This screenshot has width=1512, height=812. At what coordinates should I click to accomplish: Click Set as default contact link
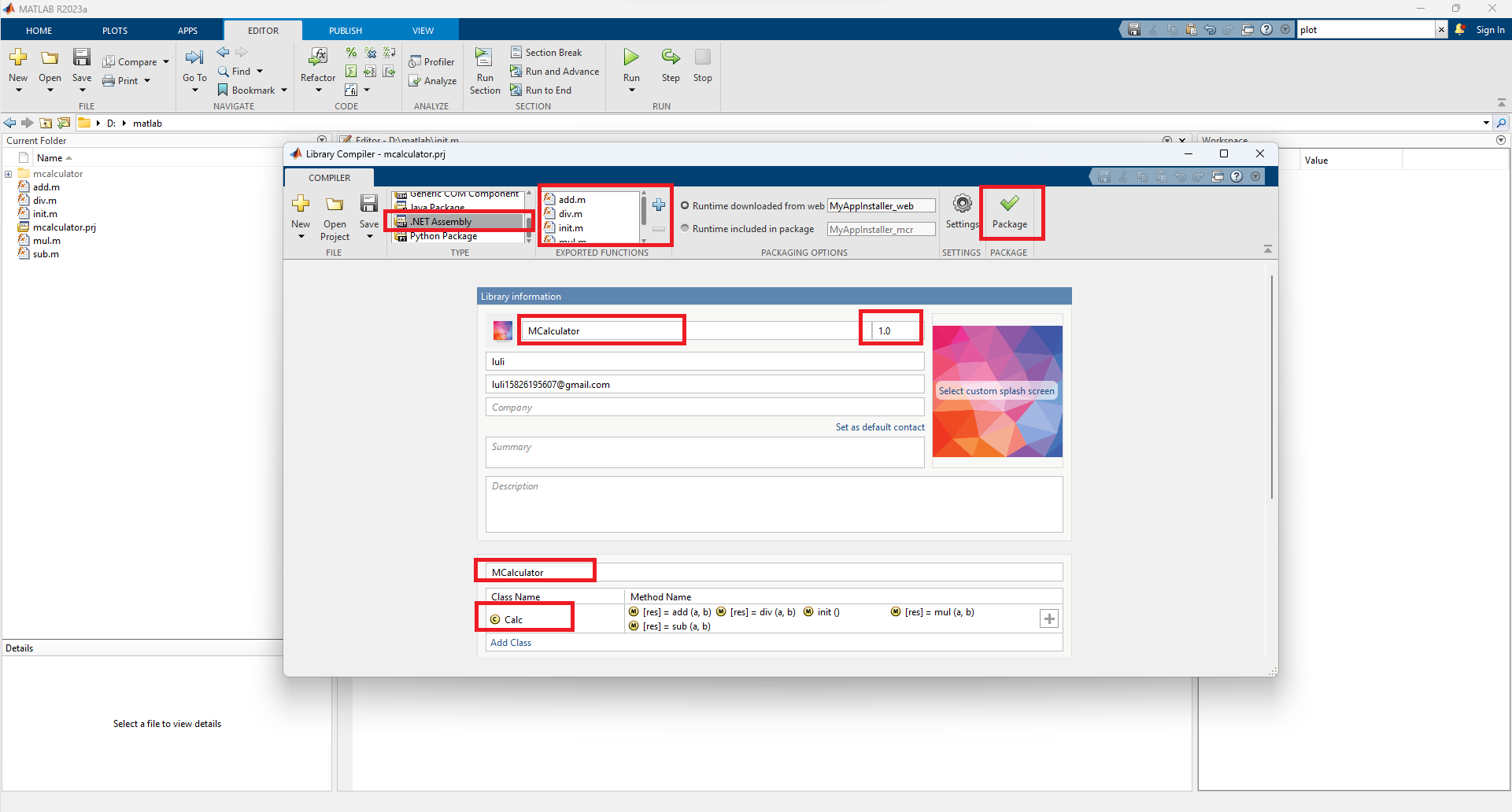[x=880, y=427]
